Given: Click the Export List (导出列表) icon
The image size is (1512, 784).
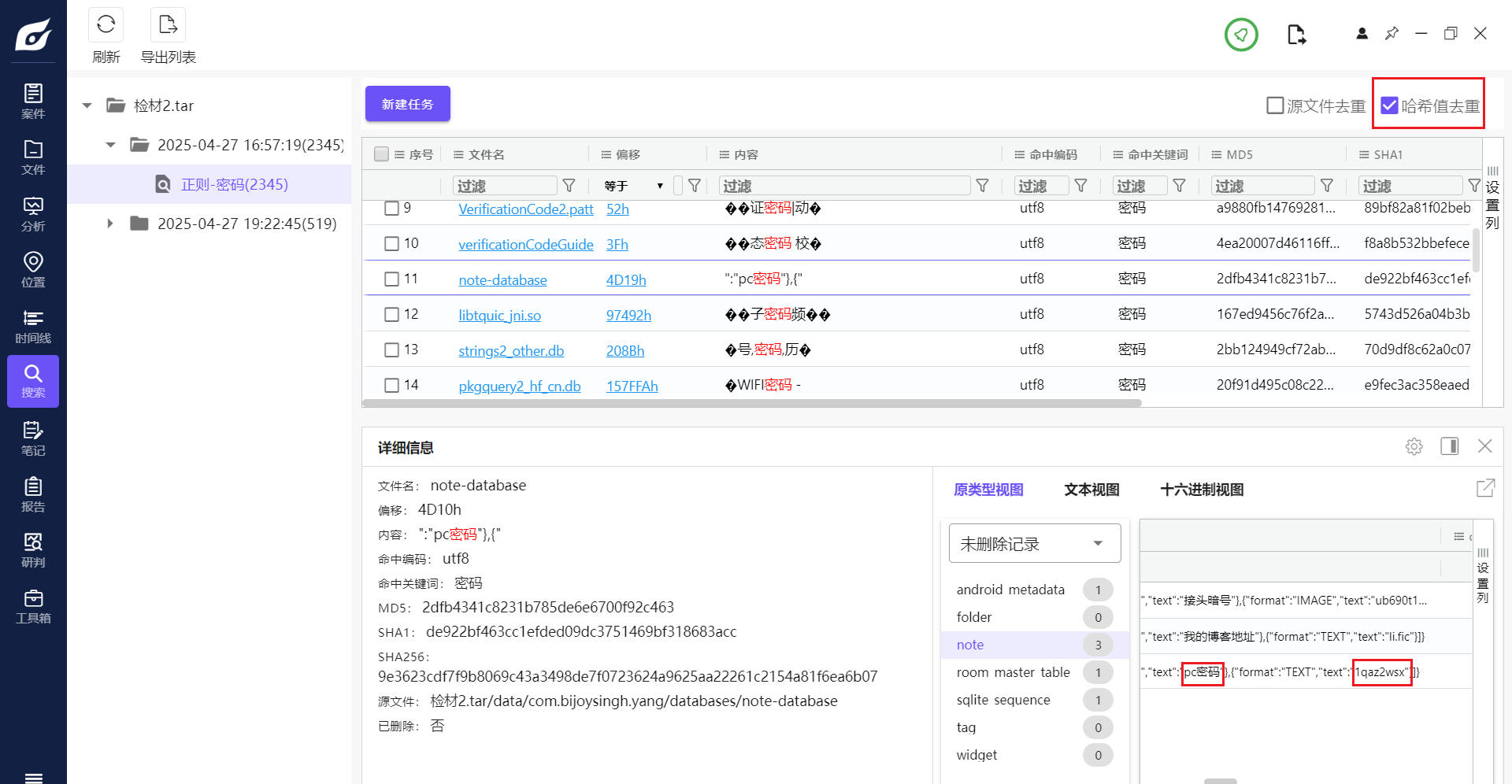Looking at the screenshot, I should (x=168, y=26).
